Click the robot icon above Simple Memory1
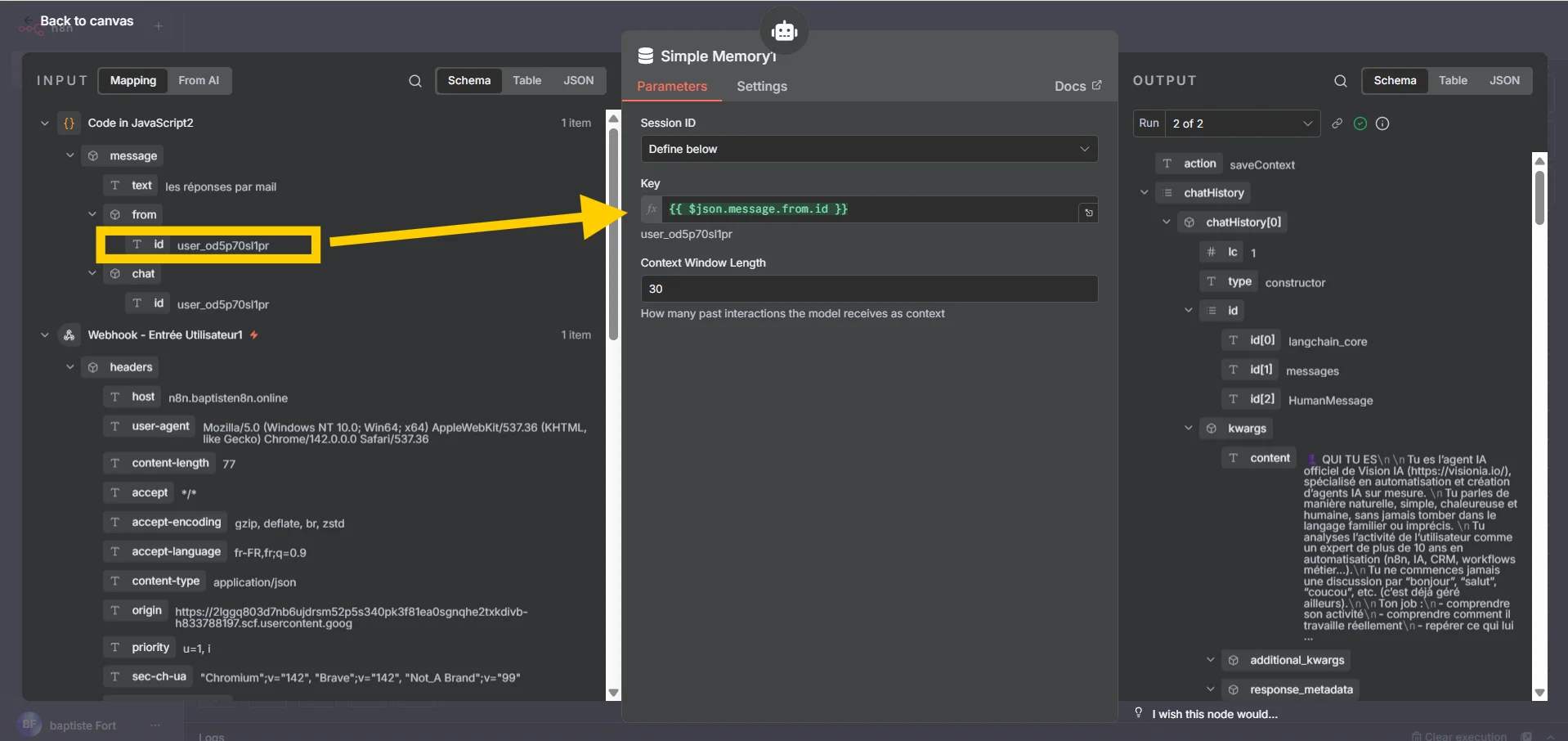The height and width of the screenshot is (741, 1568). (784, 31)
